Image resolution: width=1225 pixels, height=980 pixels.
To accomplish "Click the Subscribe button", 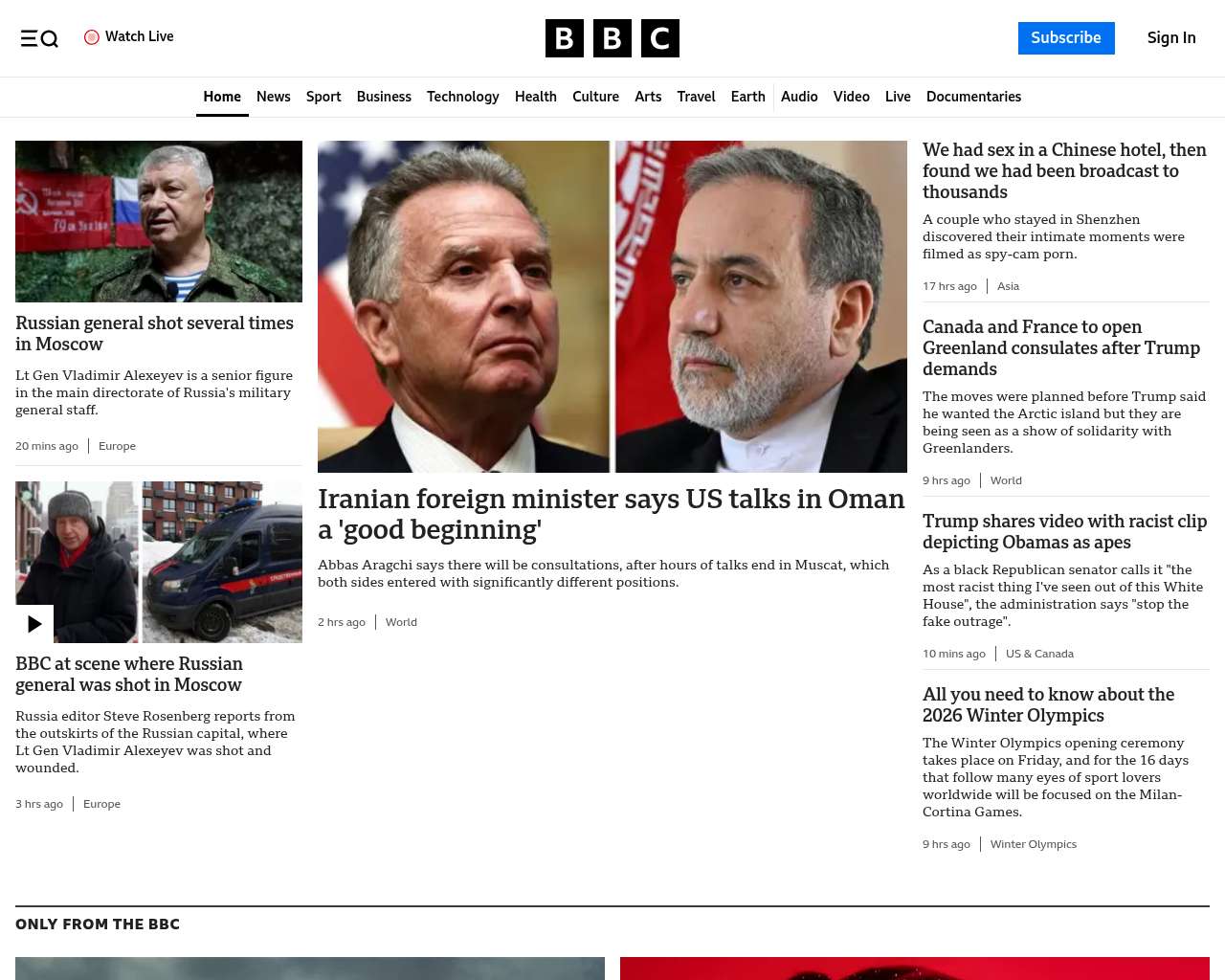I will pyautogui.click(x=1066, y=38).
